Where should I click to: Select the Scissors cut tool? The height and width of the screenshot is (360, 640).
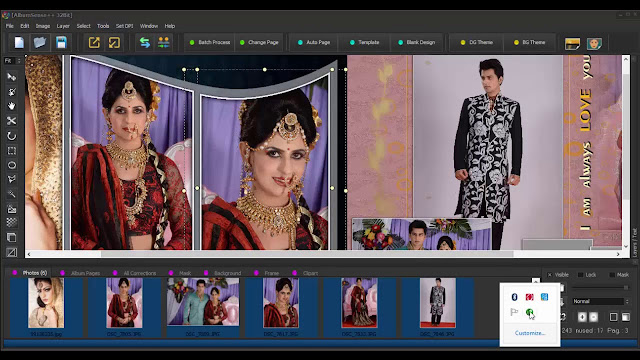(x=11, y=121)
